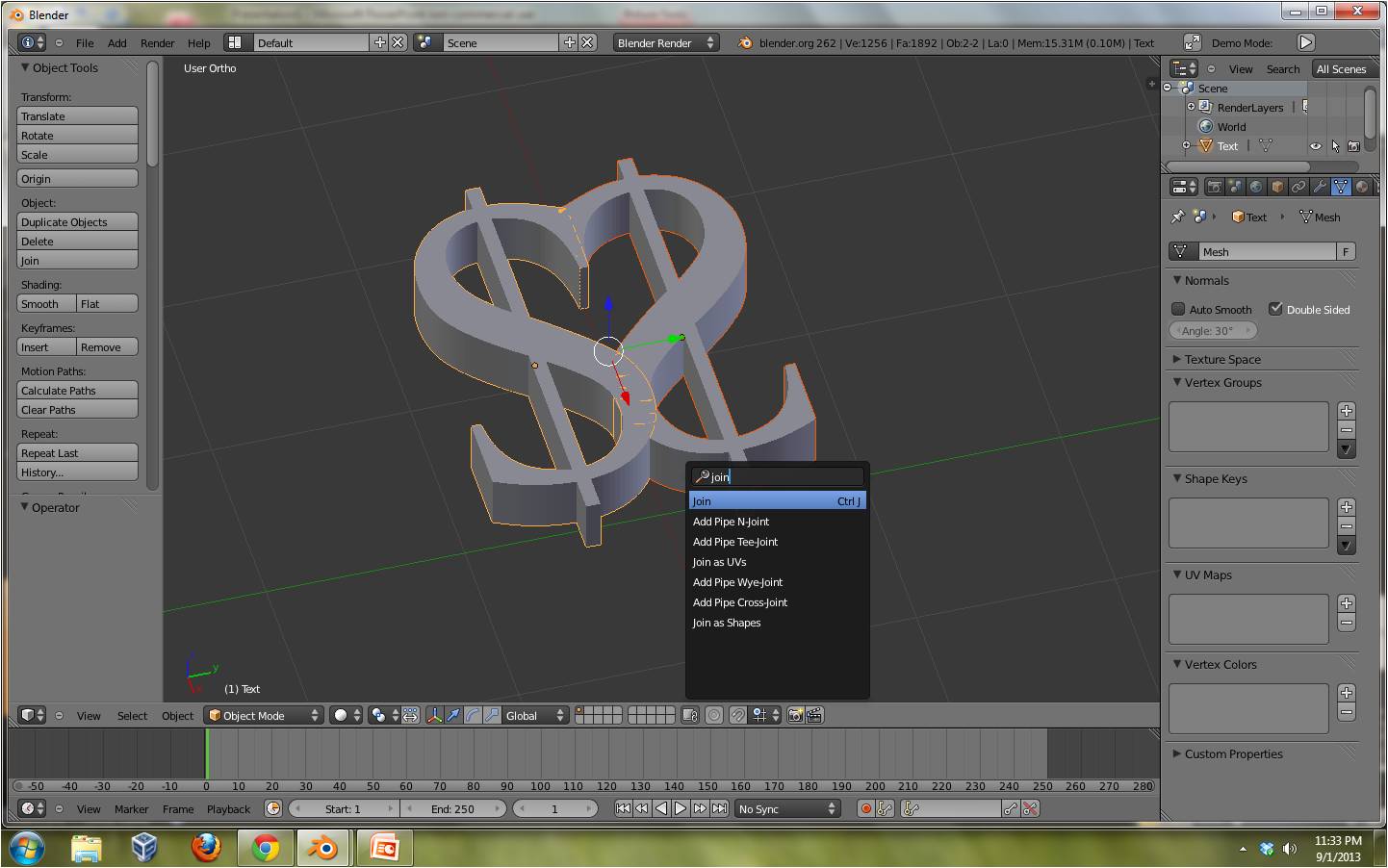
Task: Open the Object properties tab (cube icon)
Action: 1277,187
